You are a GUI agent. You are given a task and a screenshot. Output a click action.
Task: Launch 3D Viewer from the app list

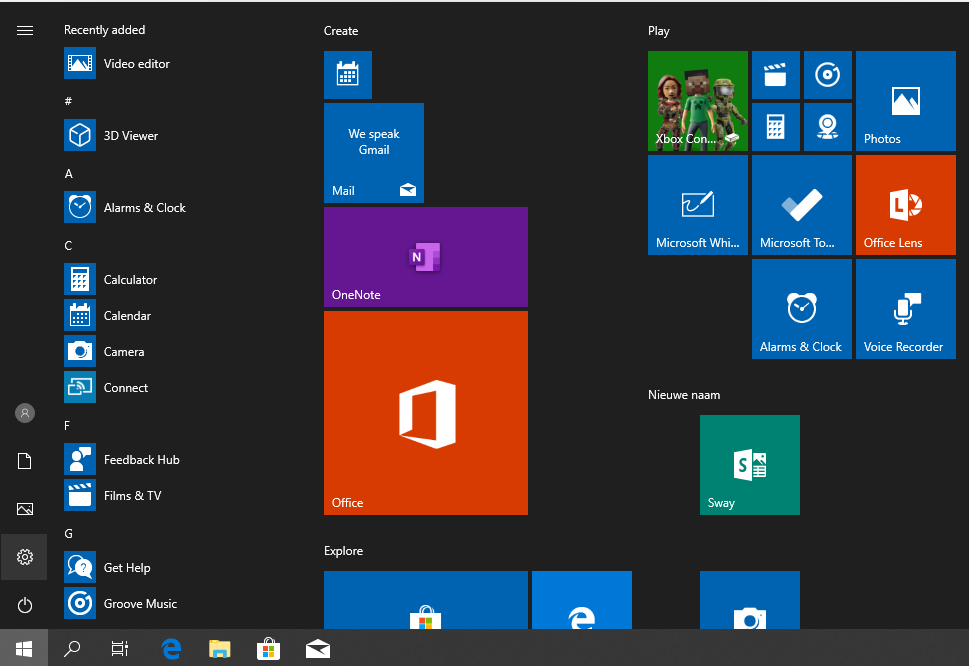coord(111,135)
